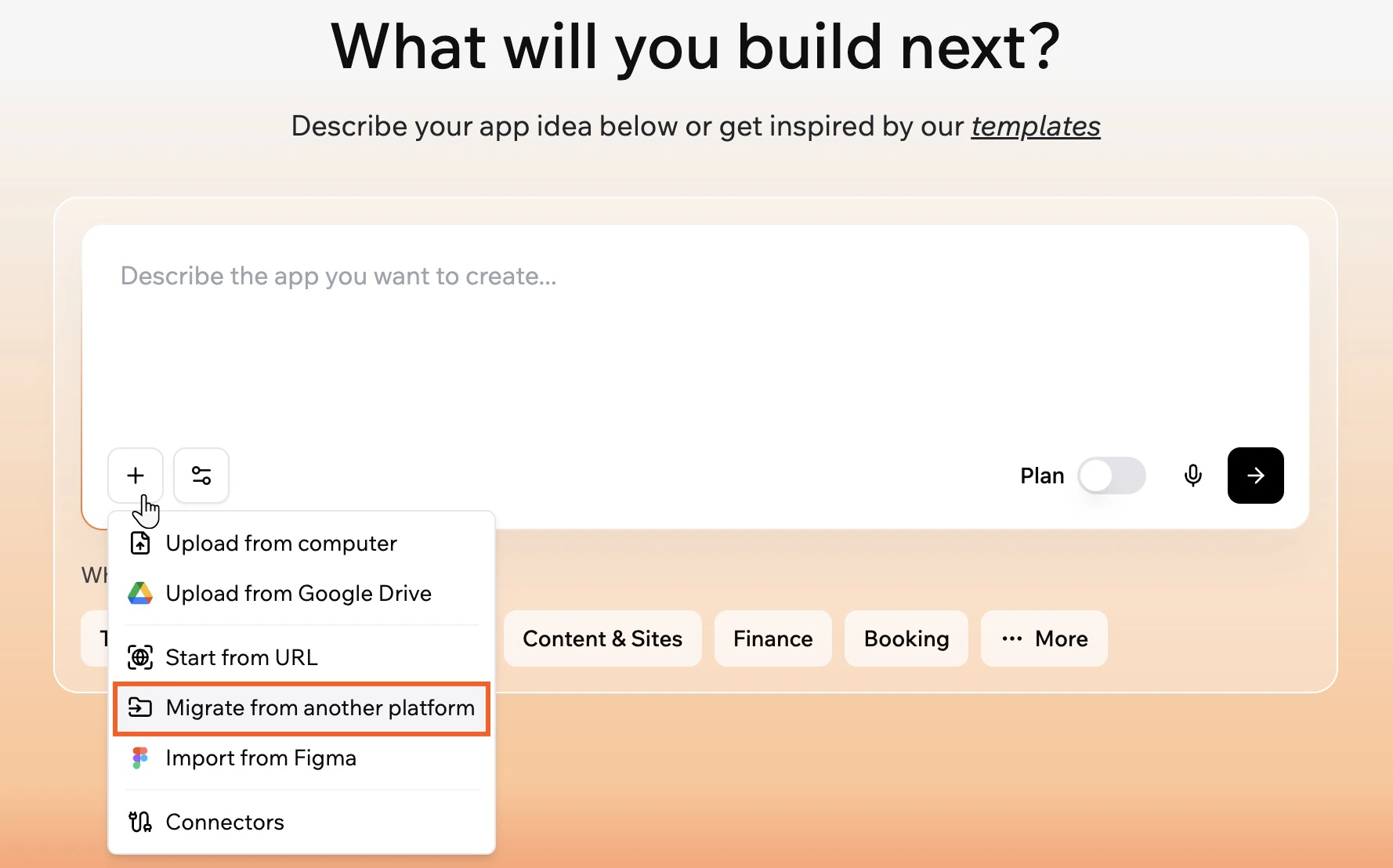This screenshot has height=868, width=1393.
Task: Open the templates link
Action: click(1035, 126)
